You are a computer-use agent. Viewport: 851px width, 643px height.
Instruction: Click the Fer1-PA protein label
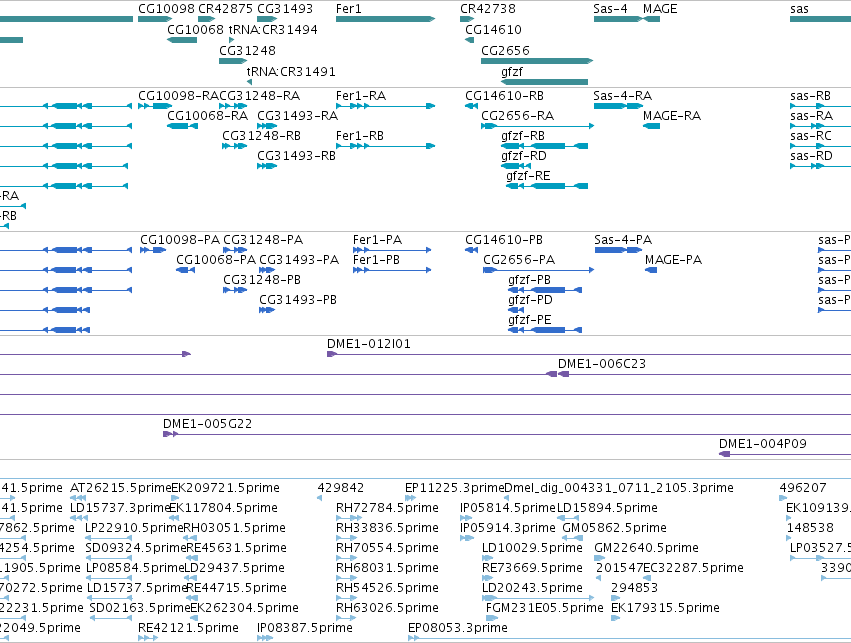(x=377, y=240)
